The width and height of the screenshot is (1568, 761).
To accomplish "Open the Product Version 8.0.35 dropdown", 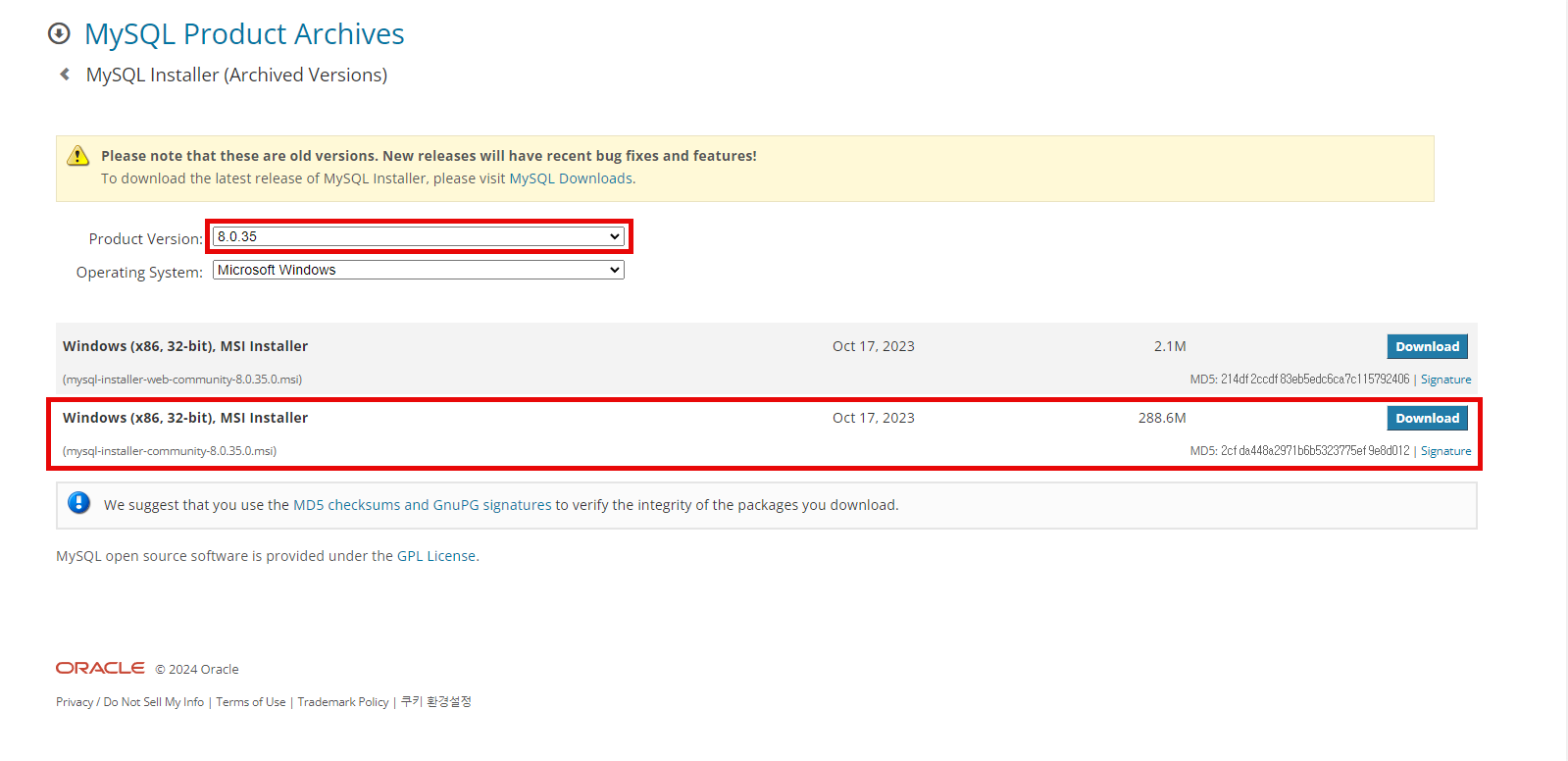I will tap(419, 236).
